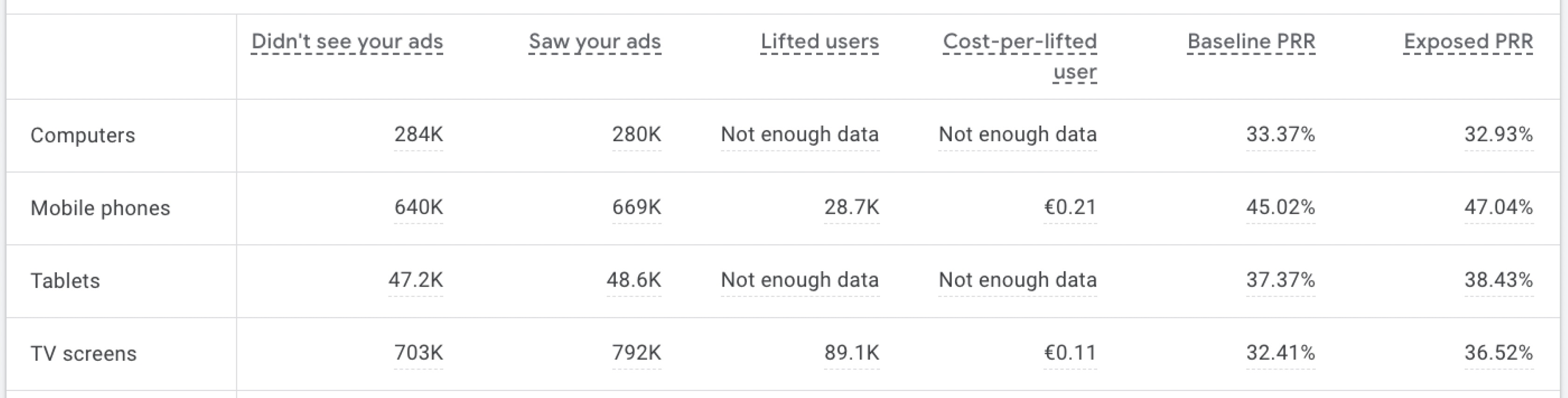This screenshot has height=398, width=1568.
Task: Select the Computers row label
Action: pyautogui.click(x=83, y=135)
